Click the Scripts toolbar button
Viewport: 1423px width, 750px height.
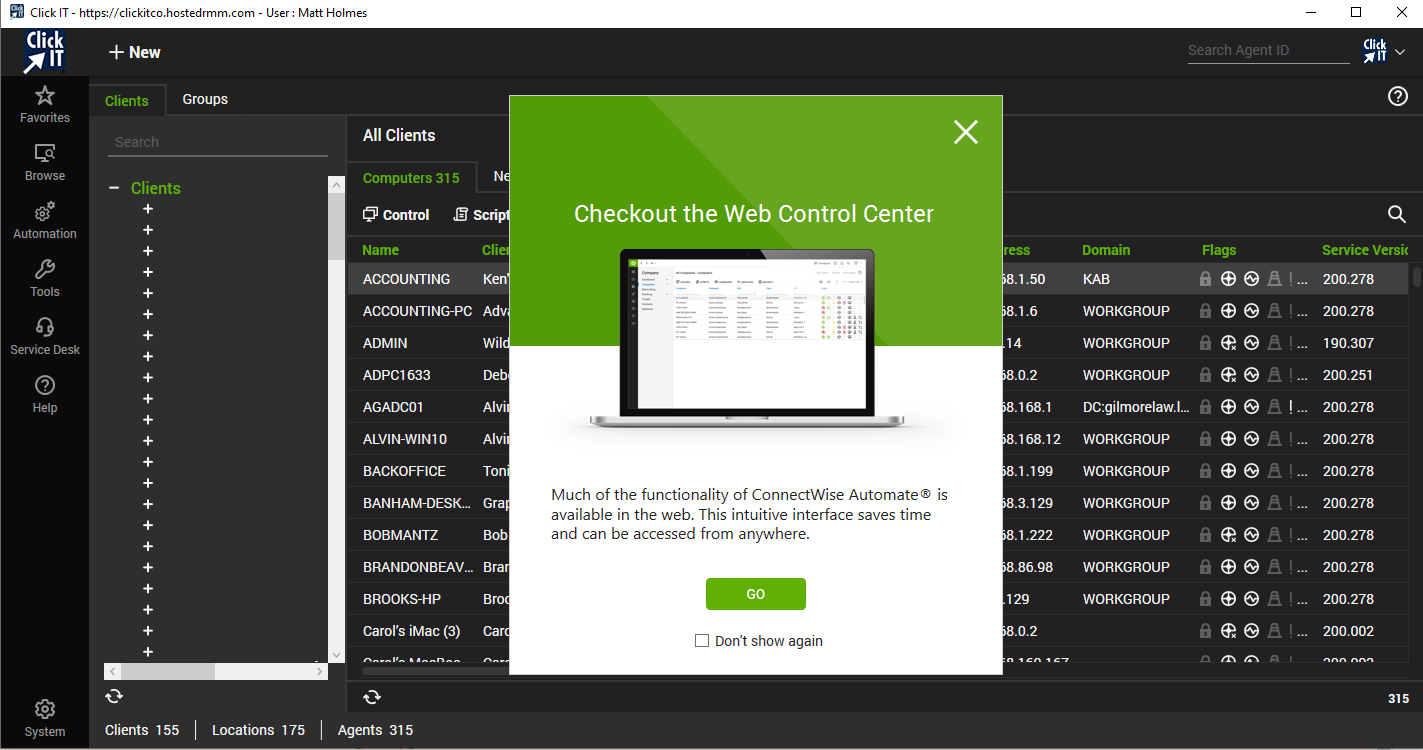pos(481,215)
